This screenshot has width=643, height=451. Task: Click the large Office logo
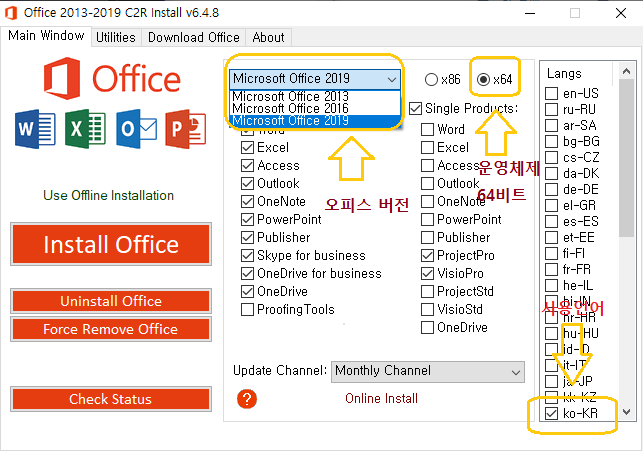tap(112, 78)
